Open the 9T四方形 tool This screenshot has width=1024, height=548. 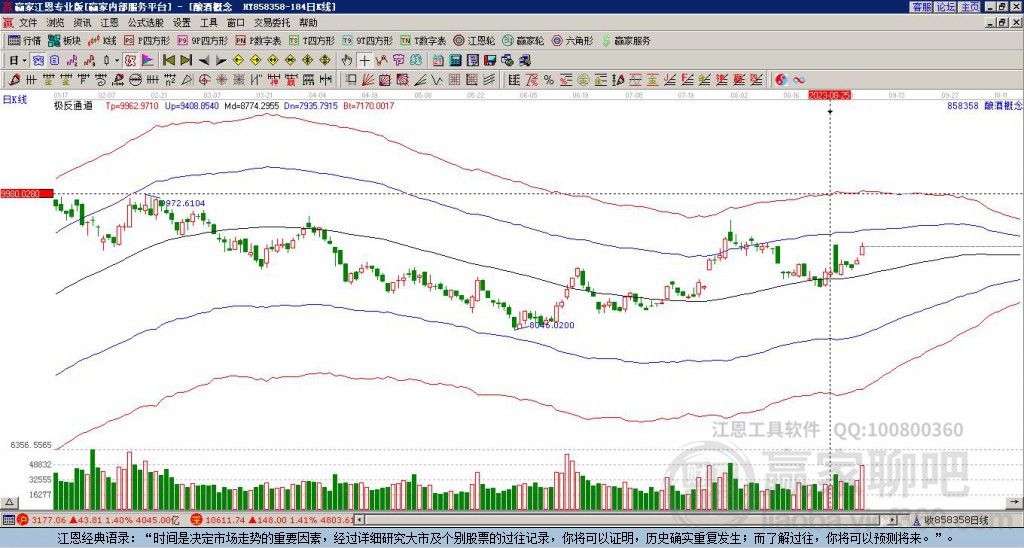[x=368, y=40]
